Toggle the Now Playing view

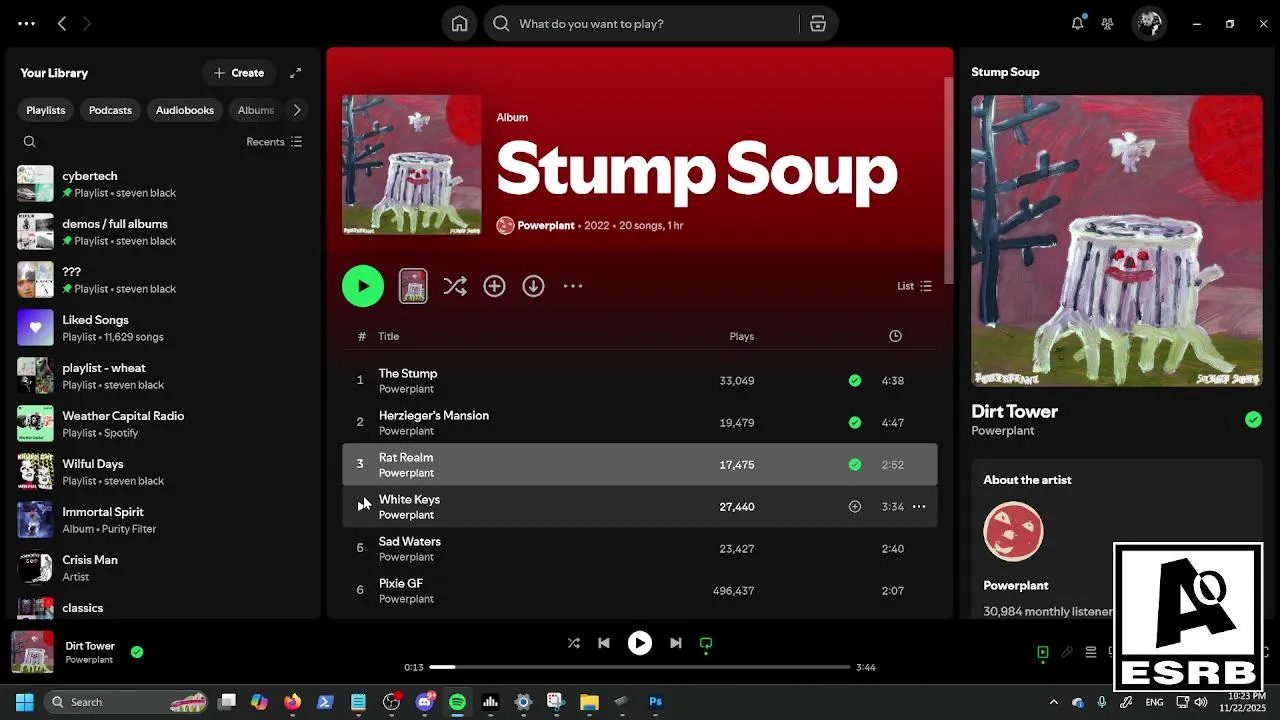click(x=1043, y=652)
